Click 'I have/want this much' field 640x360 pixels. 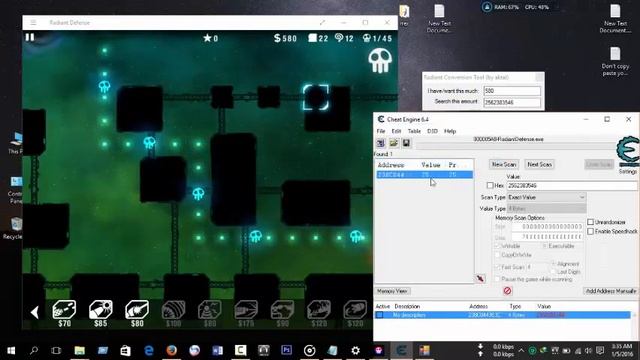[512, 91]
